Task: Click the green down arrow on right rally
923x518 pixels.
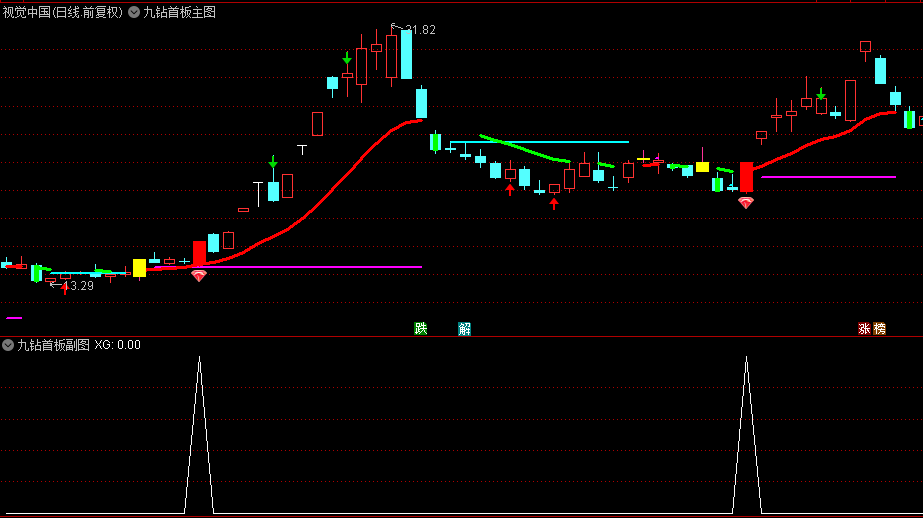Action: click(821, 94)
